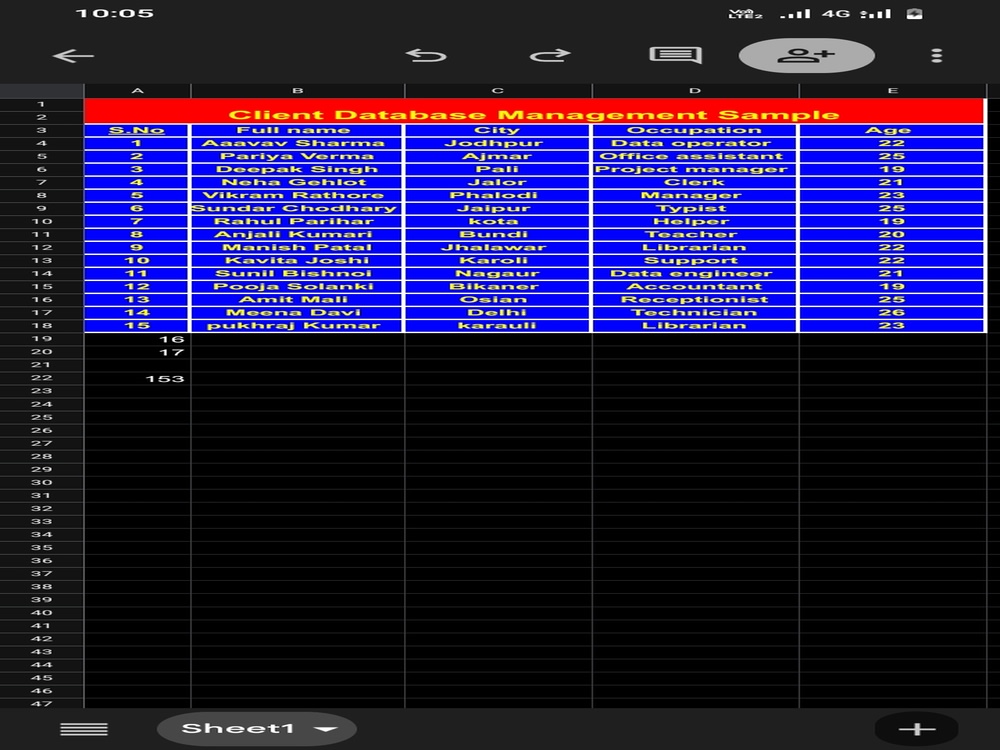Select the Occupation header cell
The height and width of the screenshot is (750, 1000).
tap(695, 130)
